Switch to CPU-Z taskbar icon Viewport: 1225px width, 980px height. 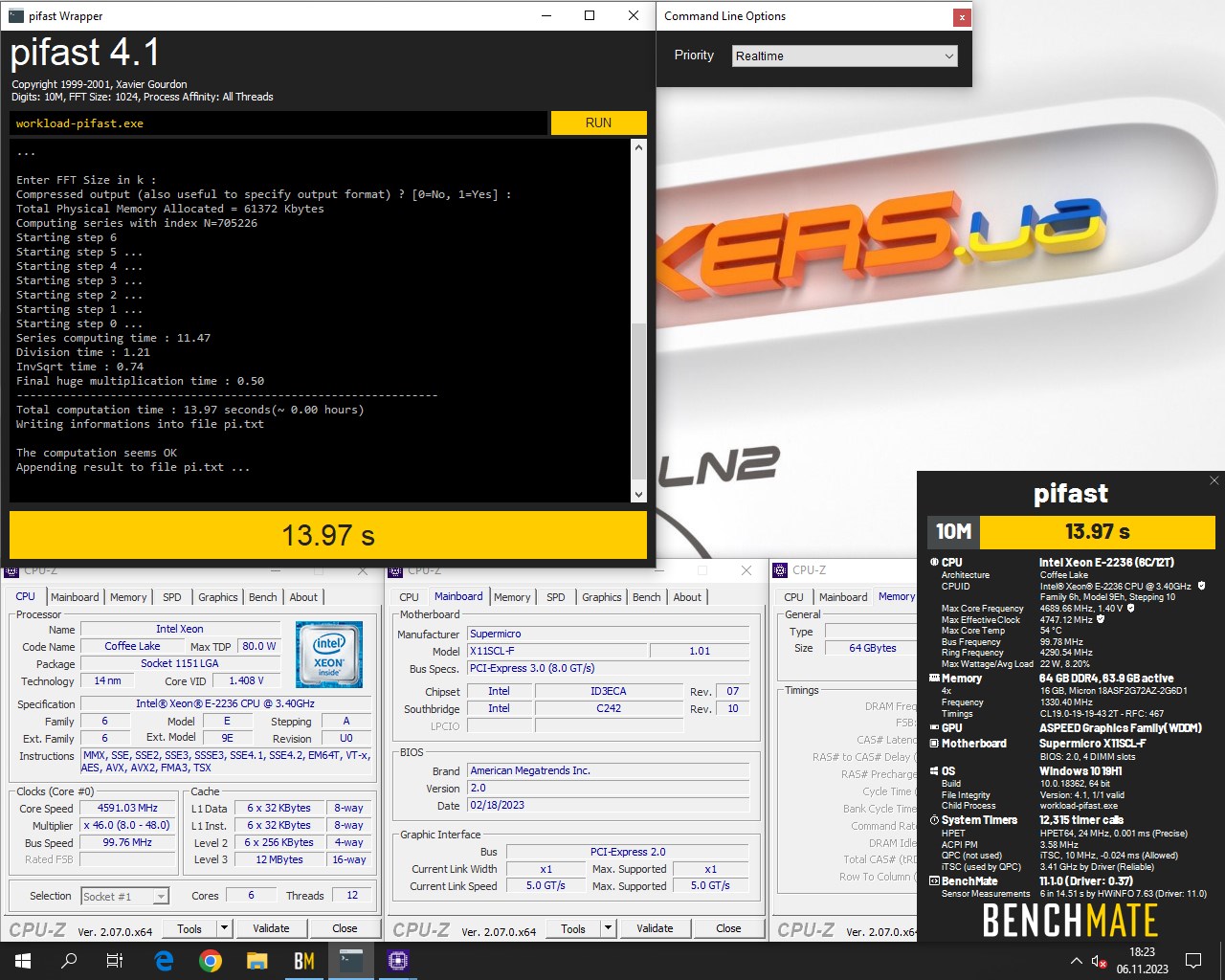point(398,961)
